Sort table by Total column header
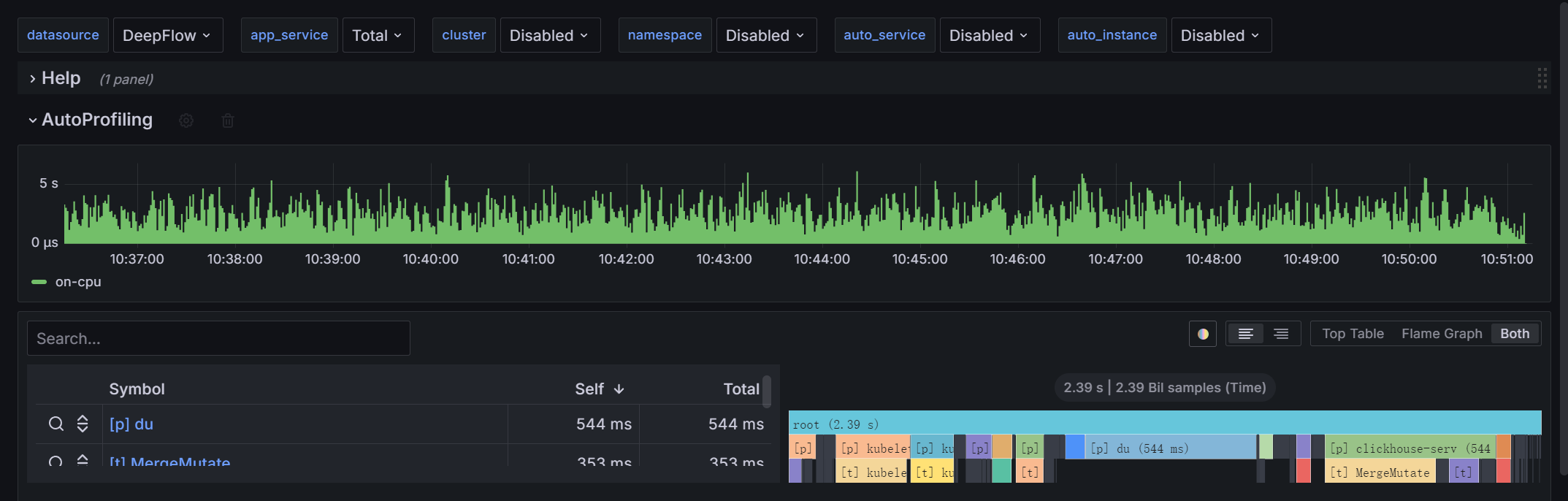This screenshot has width=1568, height=501. 741,389
